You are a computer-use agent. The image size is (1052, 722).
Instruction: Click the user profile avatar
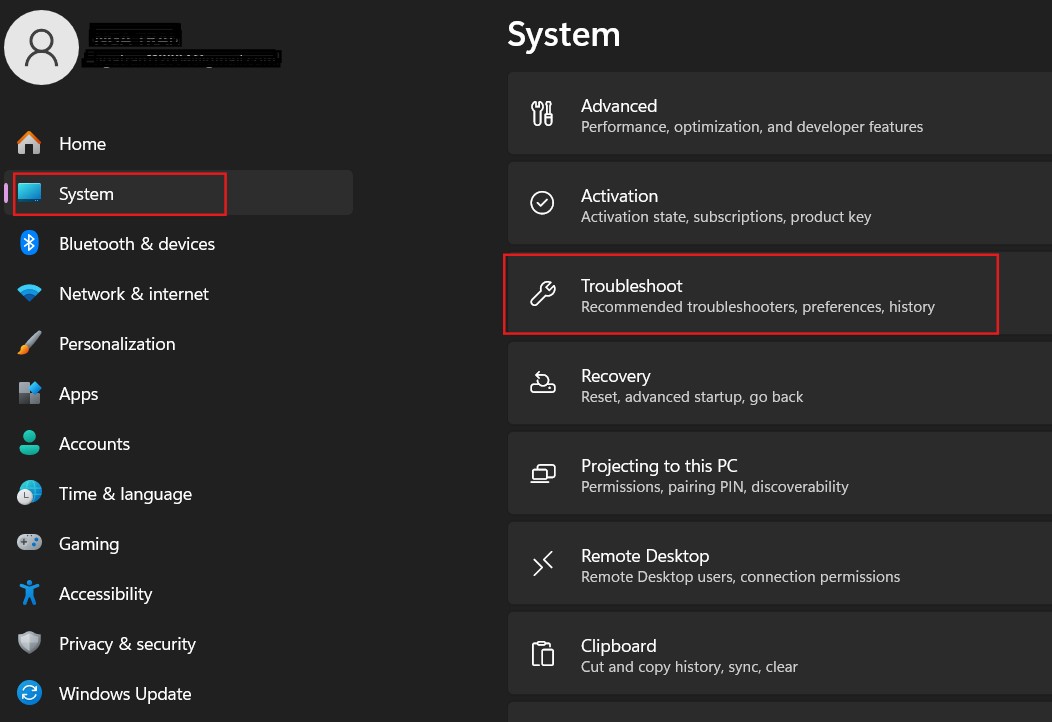pyautogui.click(x=42, y=48)
